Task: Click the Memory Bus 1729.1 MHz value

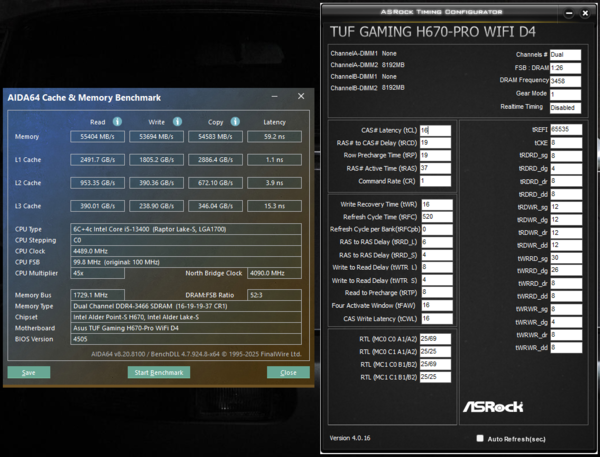Action: click(98, 295)
